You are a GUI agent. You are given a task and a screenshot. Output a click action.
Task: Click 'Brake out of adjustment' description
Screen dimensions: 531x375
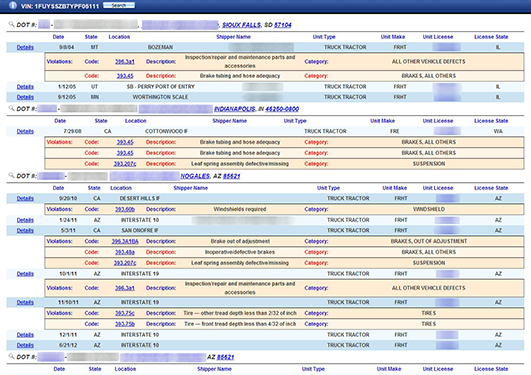click(x=240, y=241)
